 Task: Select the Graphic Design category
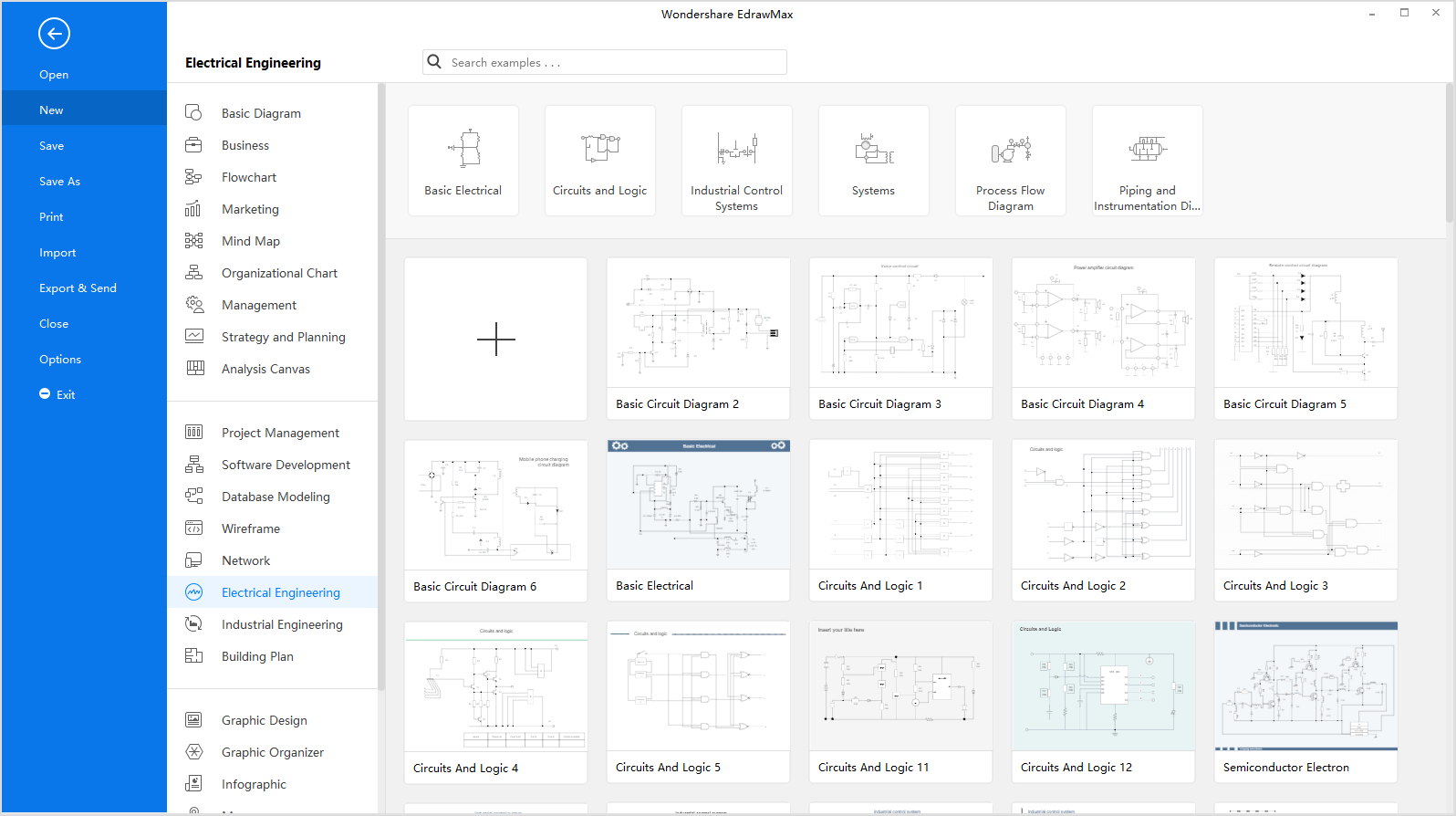click(264, 720)
